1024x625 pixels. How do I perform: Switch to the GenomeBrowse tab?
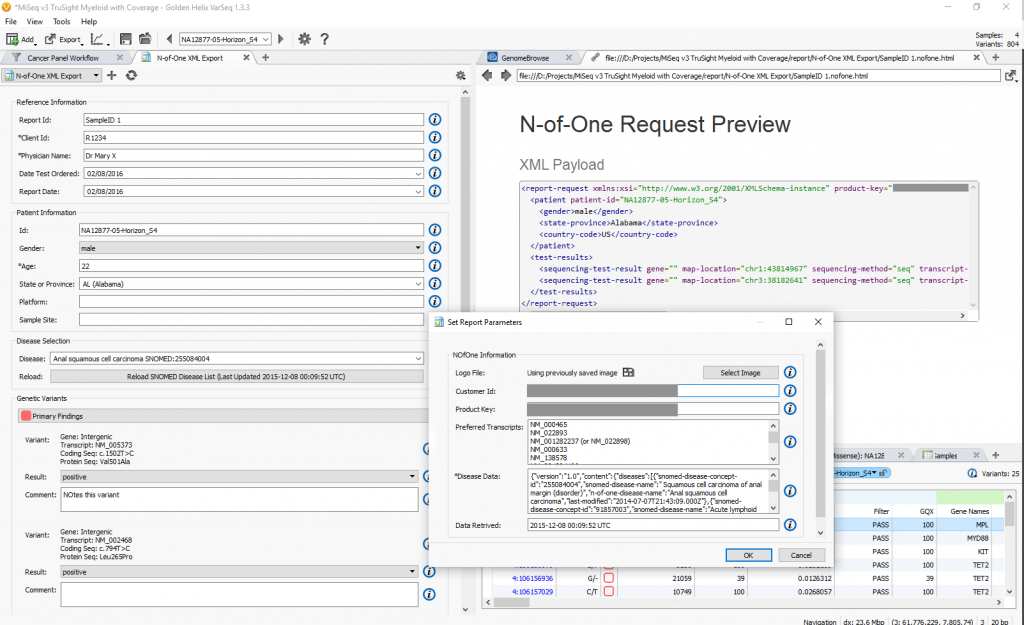(525, 58)
